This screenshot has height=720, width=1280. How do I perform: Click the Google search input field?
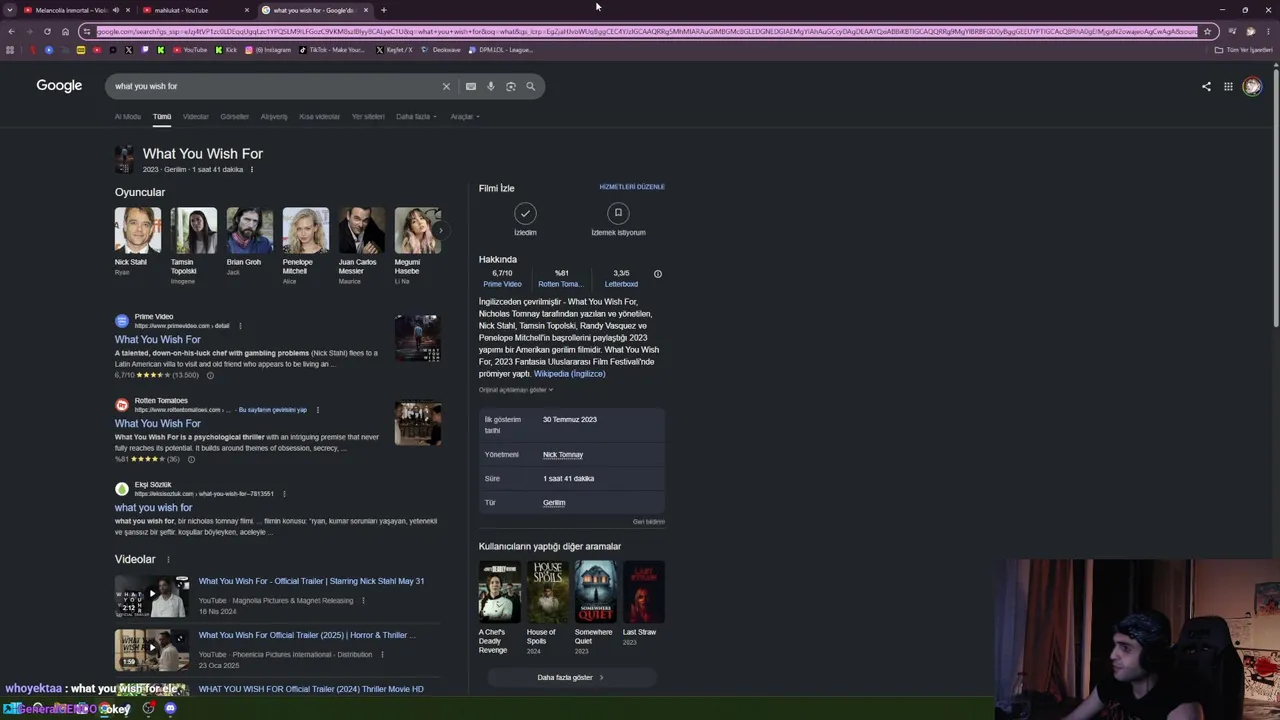pyautogui.click(x=275, y=86)
